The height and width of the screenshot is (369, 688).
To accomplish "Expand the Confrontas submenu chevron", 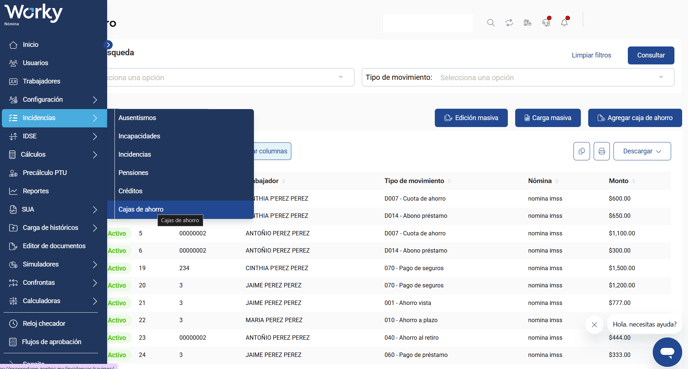I will [95, 283].
